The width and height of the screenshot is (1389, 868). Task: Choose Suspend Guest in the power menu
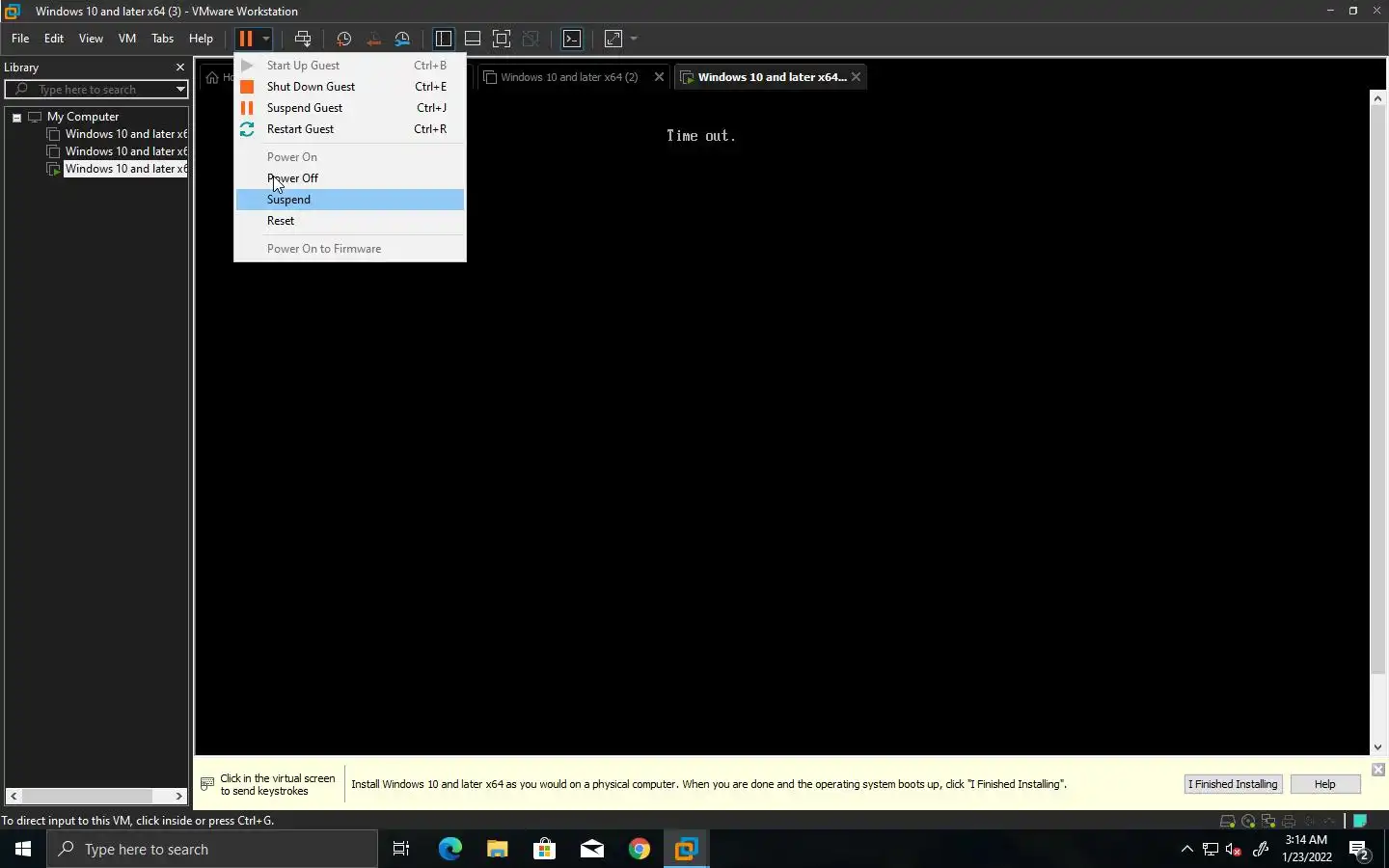pyautogui.click(x=350, y=108)
